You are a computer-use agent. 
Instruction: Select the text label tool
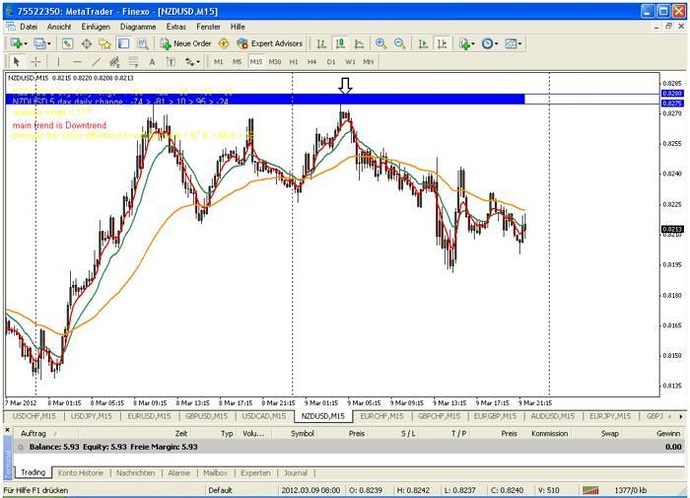coord(171,62)
